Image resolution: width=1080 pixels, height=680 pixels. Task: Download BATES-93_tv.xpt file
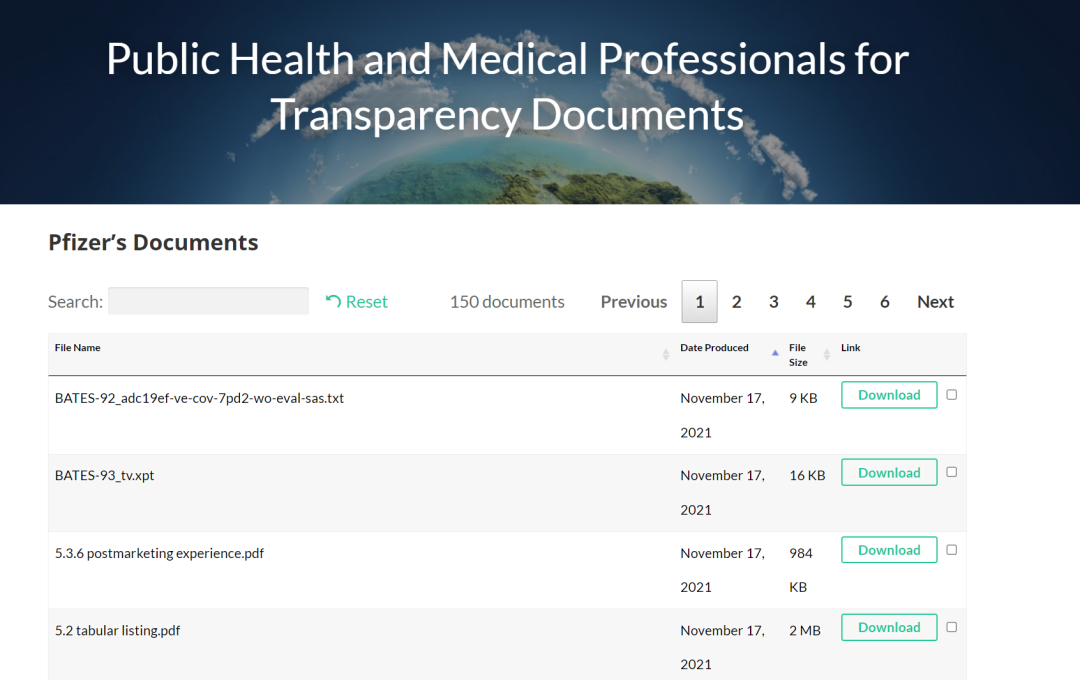[889, 473]
